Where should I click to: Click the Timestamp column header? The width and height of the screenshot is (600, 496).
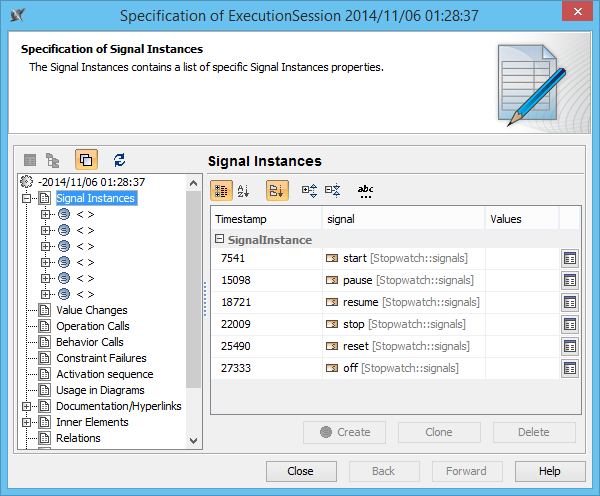pos(241,219)
